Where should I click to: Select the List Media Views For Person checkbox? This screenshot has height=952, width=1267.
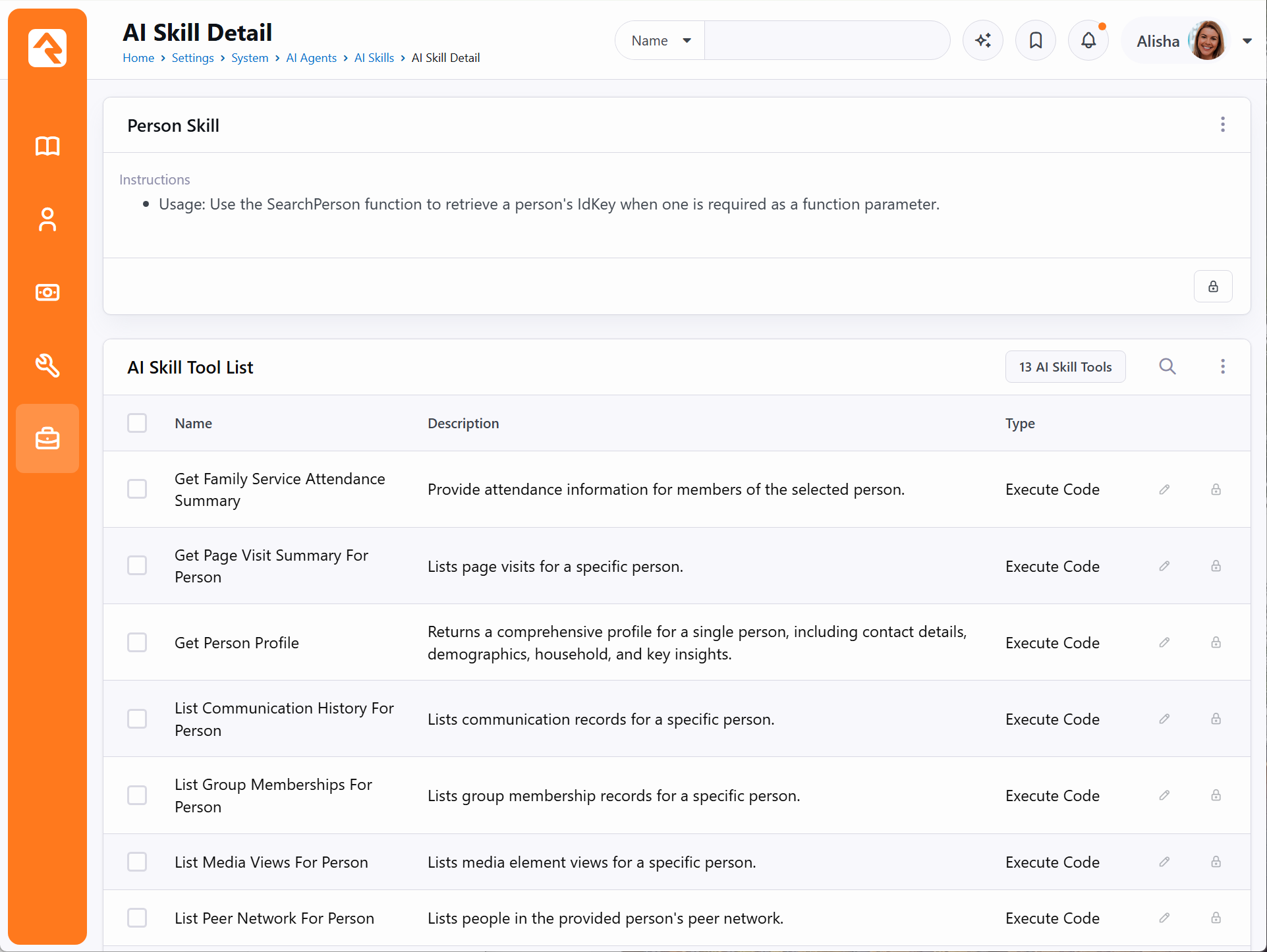pyautogui.click(x=137, y=862)
